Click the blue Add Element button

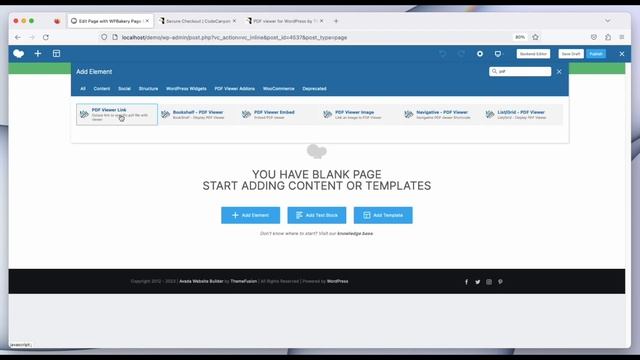(251, 215)
